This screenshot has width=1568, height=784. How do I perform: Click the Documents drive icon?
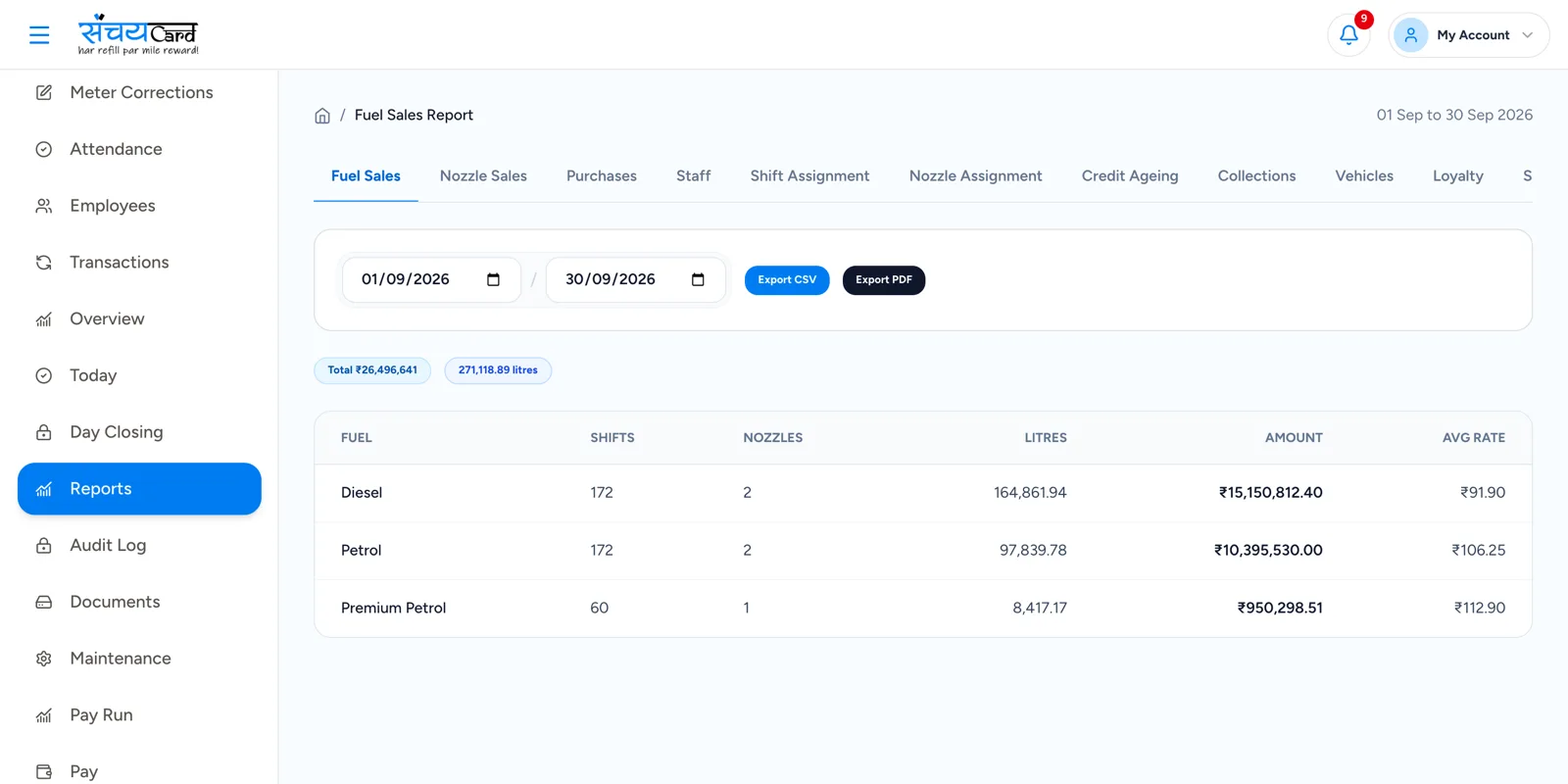(x=44, y=602)
